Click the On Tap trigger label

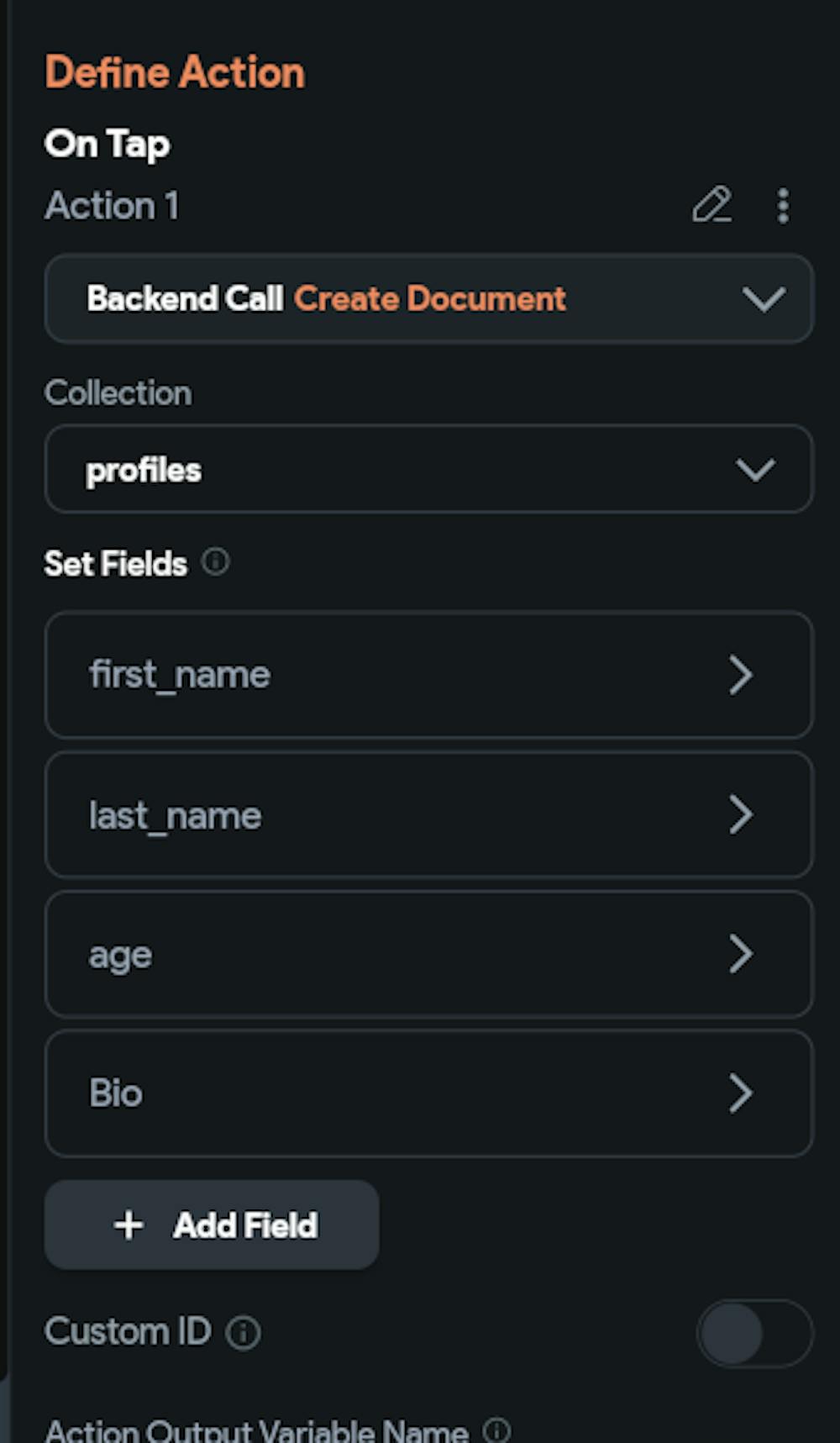[108, 144]
